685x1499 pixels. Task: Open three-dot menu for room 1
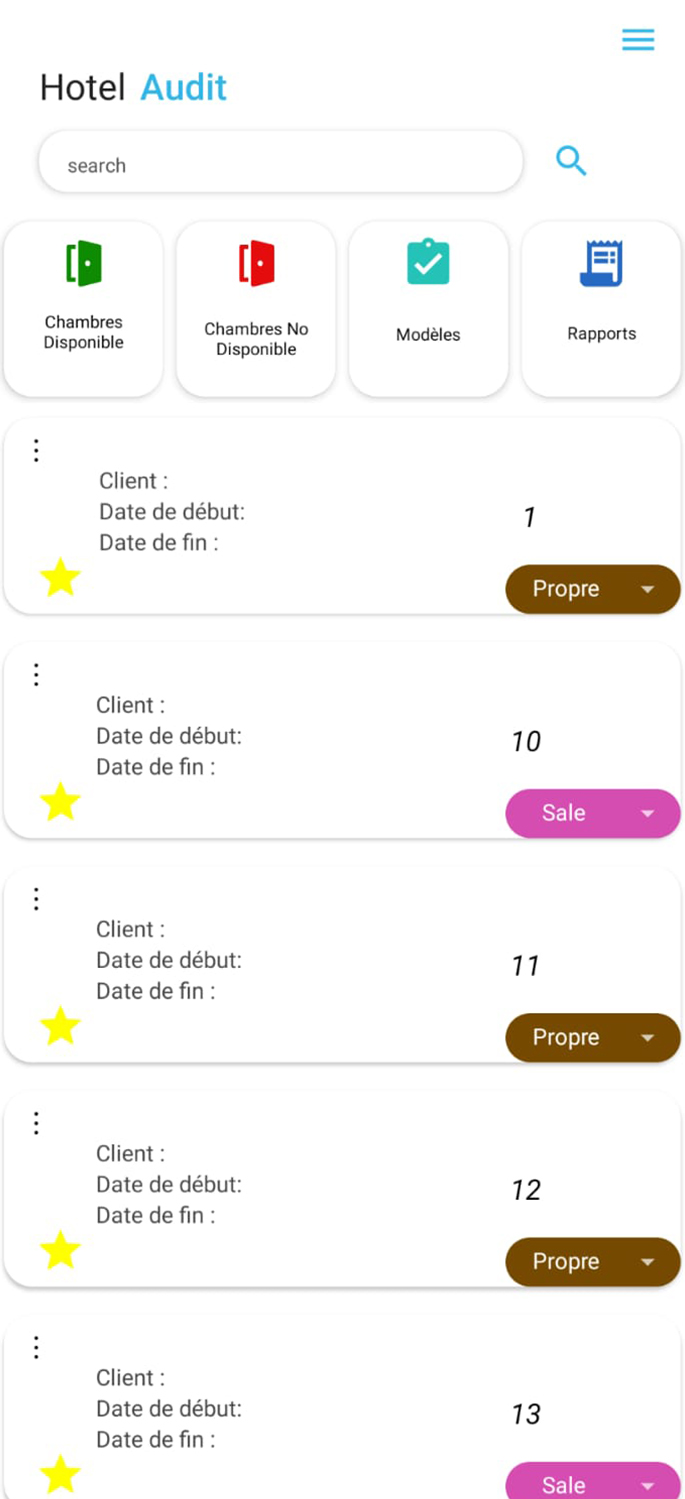(x=36, y=451)
